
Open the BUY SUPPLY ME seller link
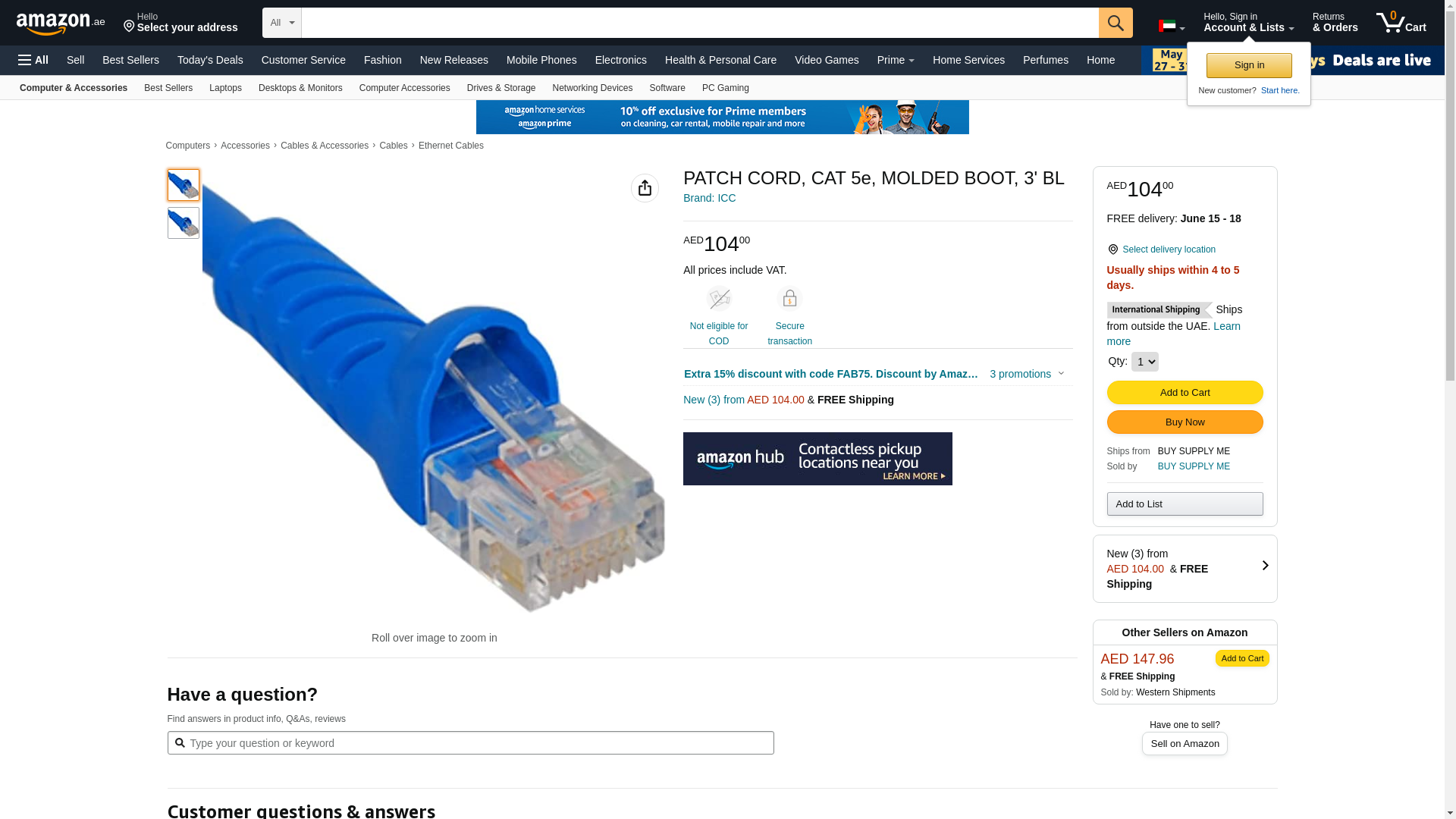pos(1194,466)
